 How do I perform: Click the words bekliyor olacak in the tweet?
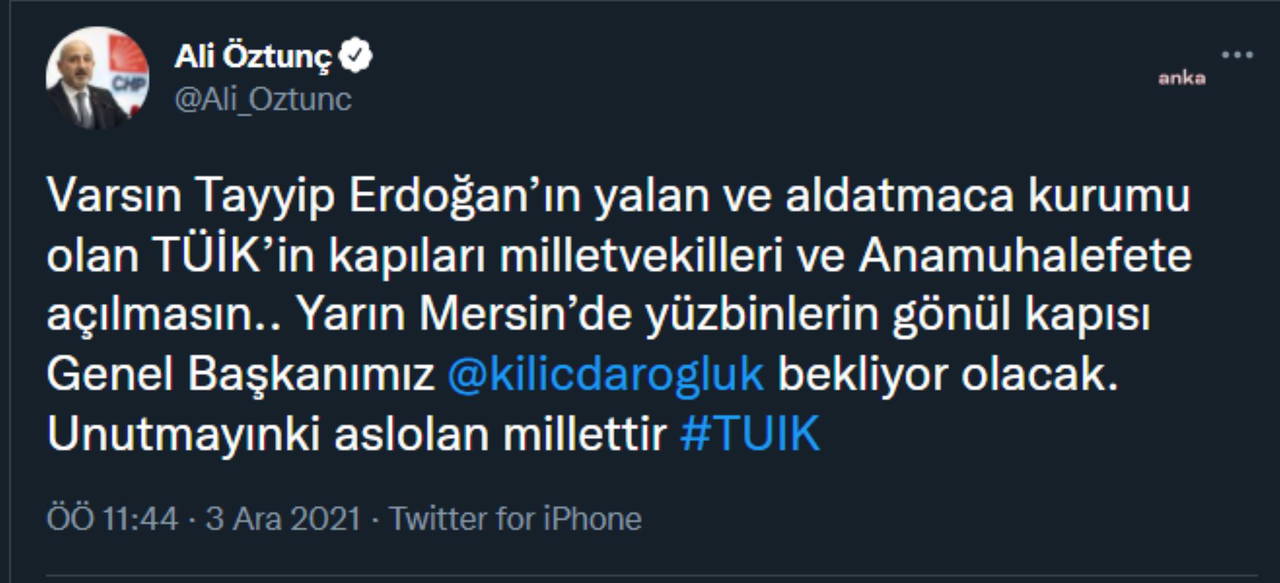(x=946, y=375)
